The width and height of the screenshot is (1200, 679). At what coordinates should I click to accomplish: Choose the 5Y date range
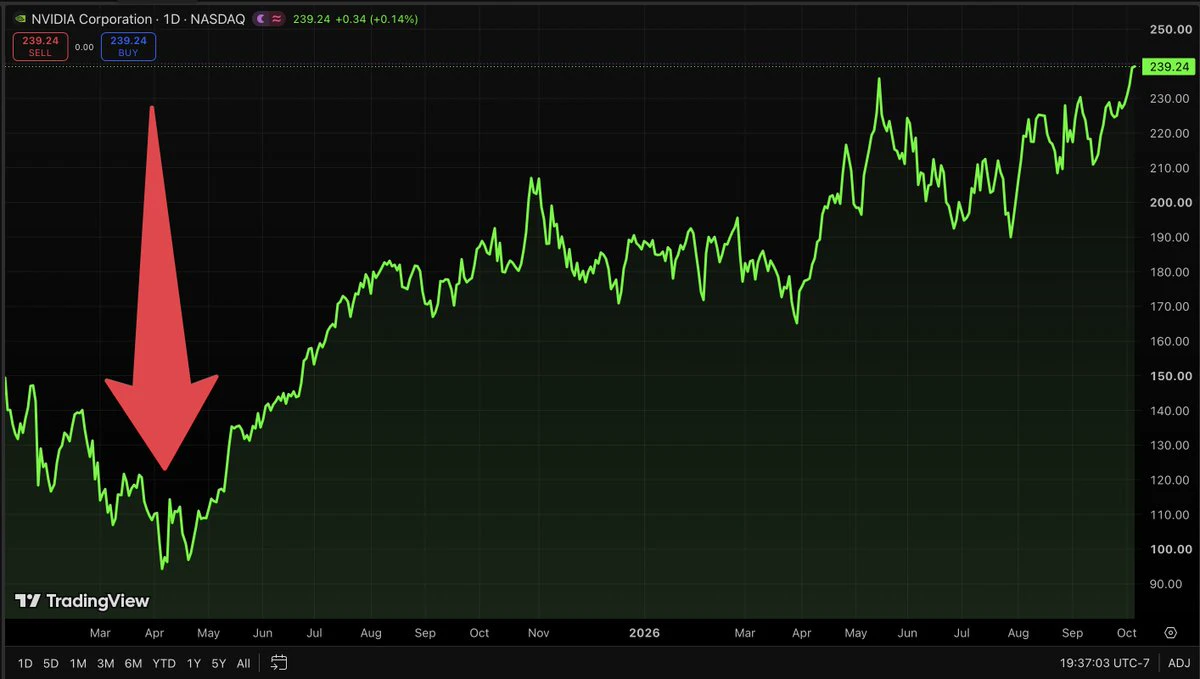tap(219, 662)
